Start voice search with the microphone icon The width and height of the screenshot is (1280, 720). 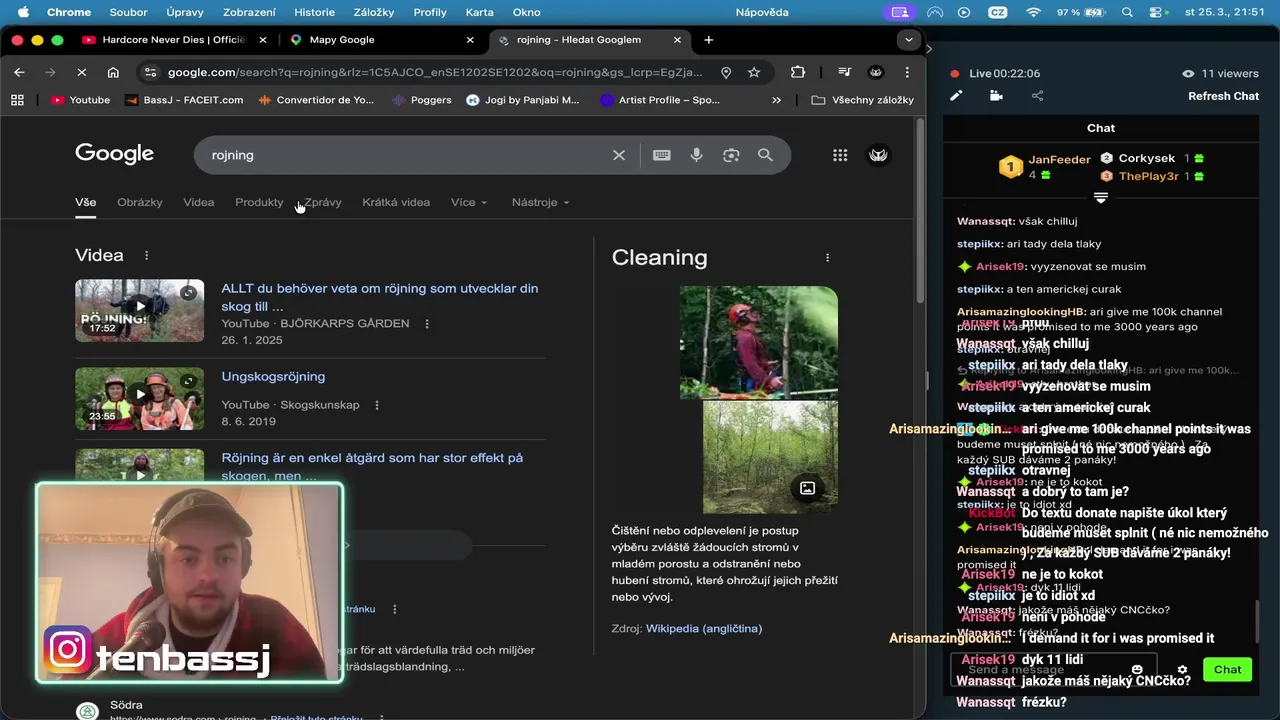tap(697, 155)
